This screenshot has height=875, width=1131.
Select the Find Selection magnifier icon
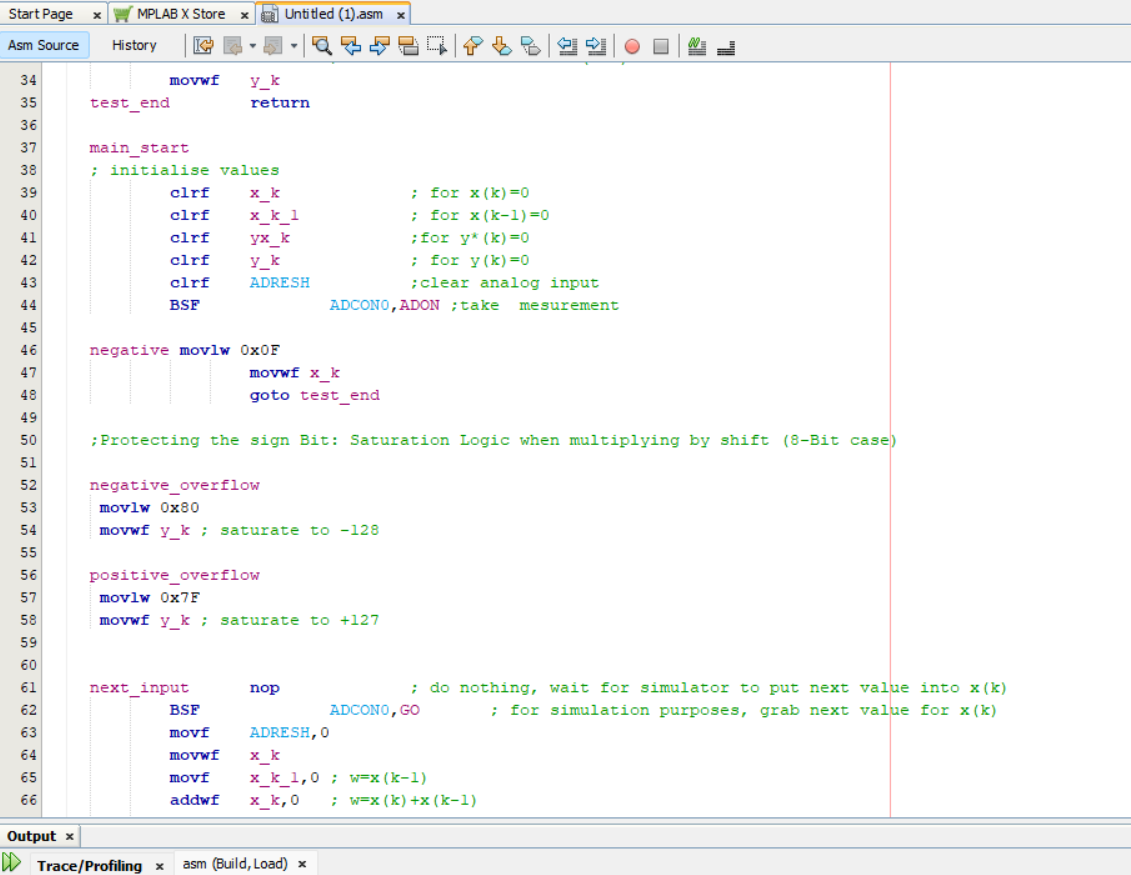(x=322, y=46)
